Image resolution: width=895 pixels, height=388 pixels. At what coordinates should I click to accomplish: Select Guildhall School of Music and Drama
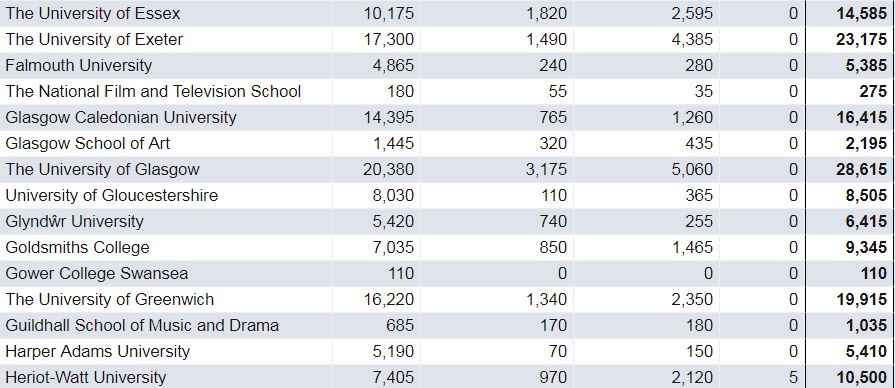pyautogui.click(x=142, y=325)
